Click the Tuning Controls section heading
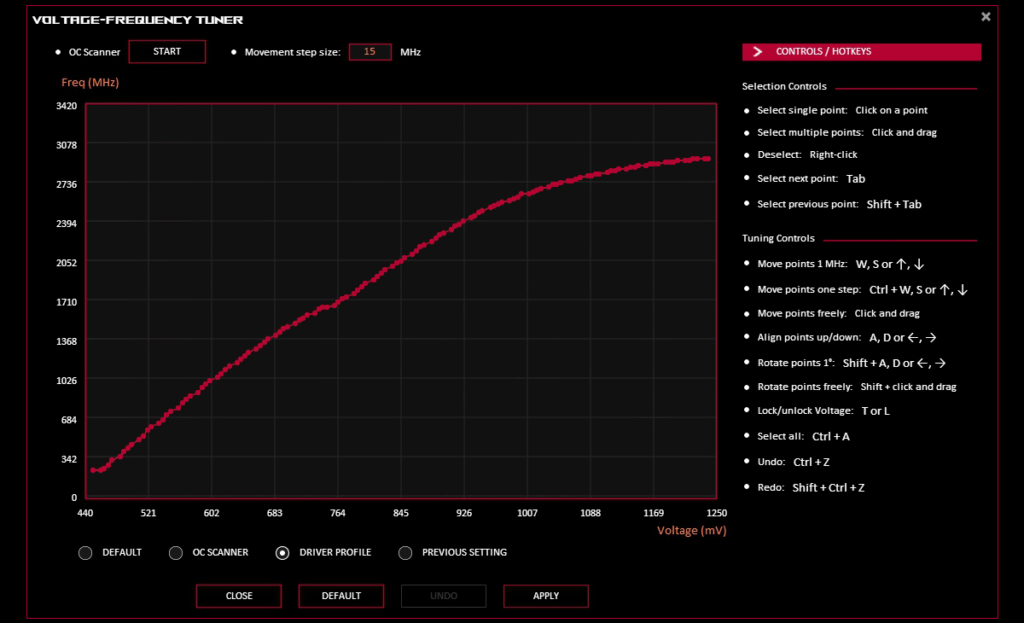Image resolution: width=1024 pixels, height=623 pixels. (x=778, y=238)
